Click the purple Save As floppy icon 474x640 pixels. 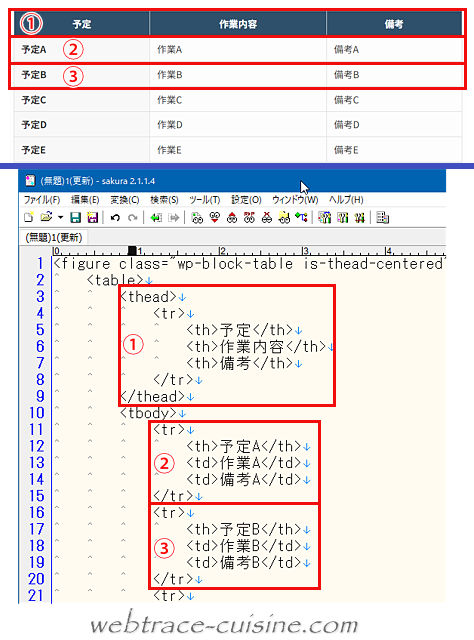click(93, 218)
